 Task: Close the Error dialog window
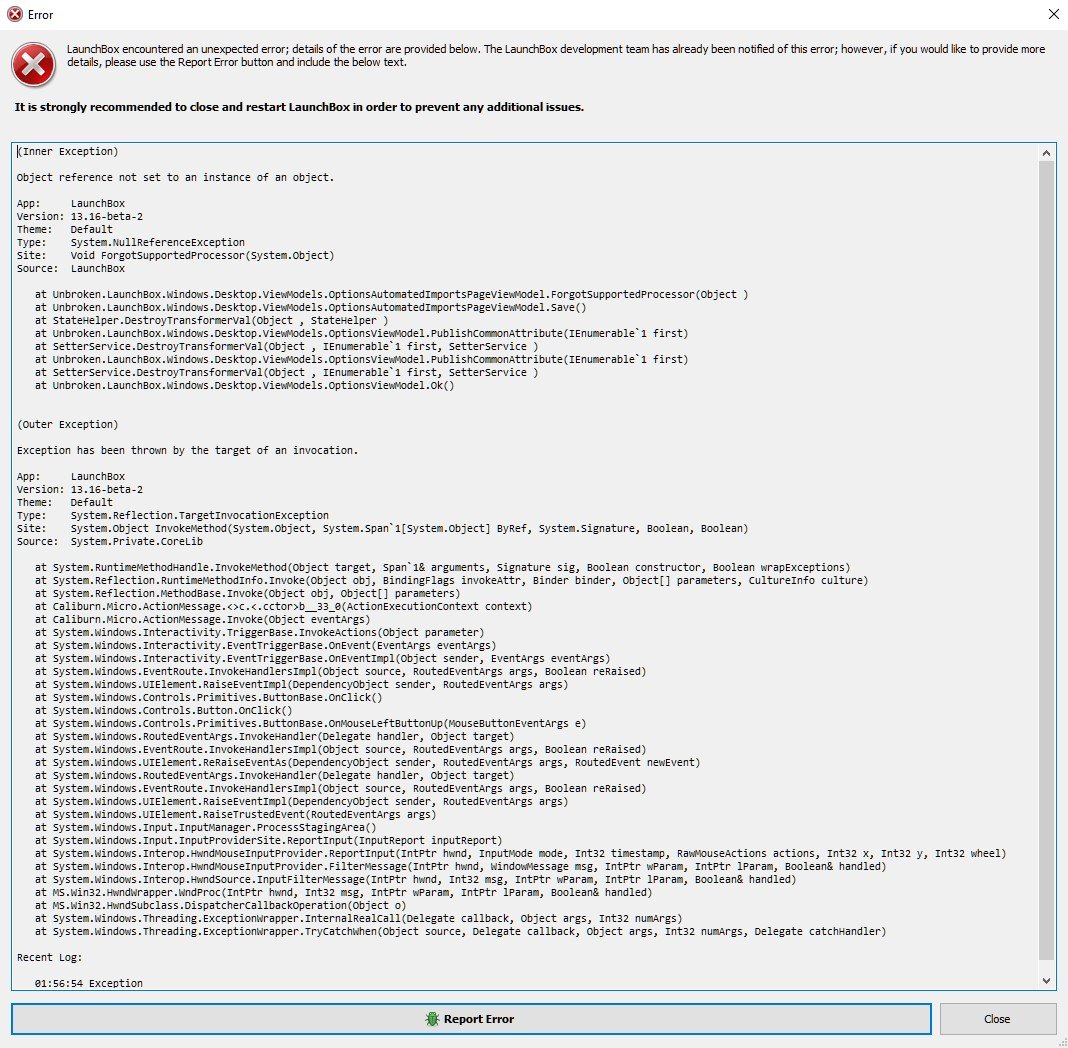tap(1053, 14)
